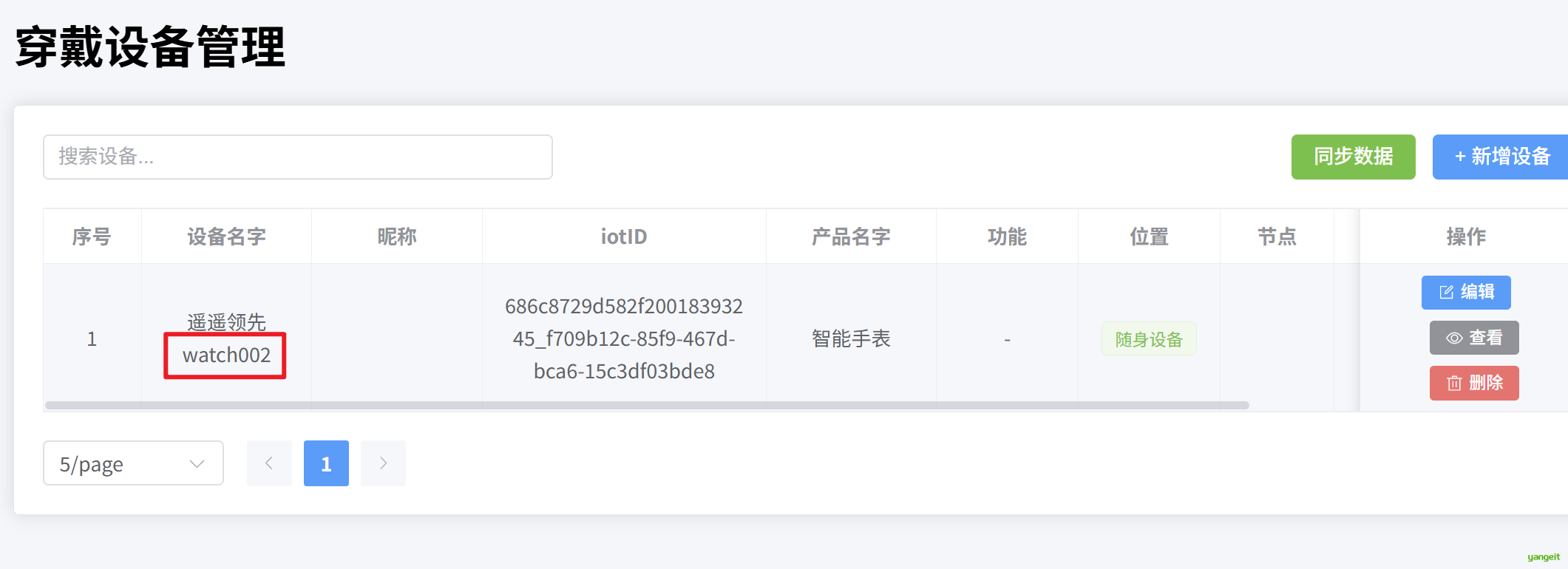
Task: Select page number 1
Action: [326, 463]
